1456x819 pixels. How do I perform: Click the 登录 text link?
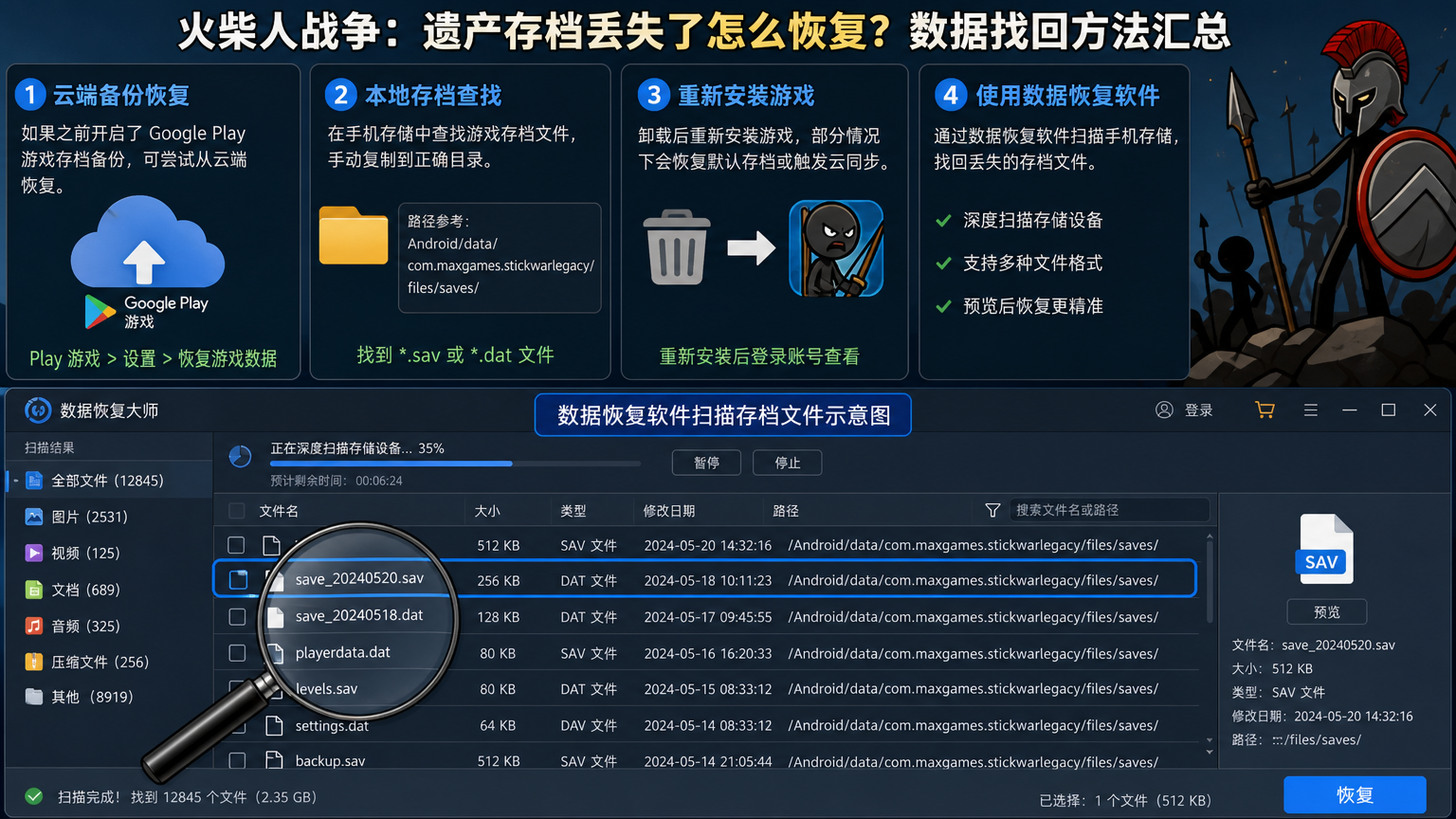coord(1199,410)
